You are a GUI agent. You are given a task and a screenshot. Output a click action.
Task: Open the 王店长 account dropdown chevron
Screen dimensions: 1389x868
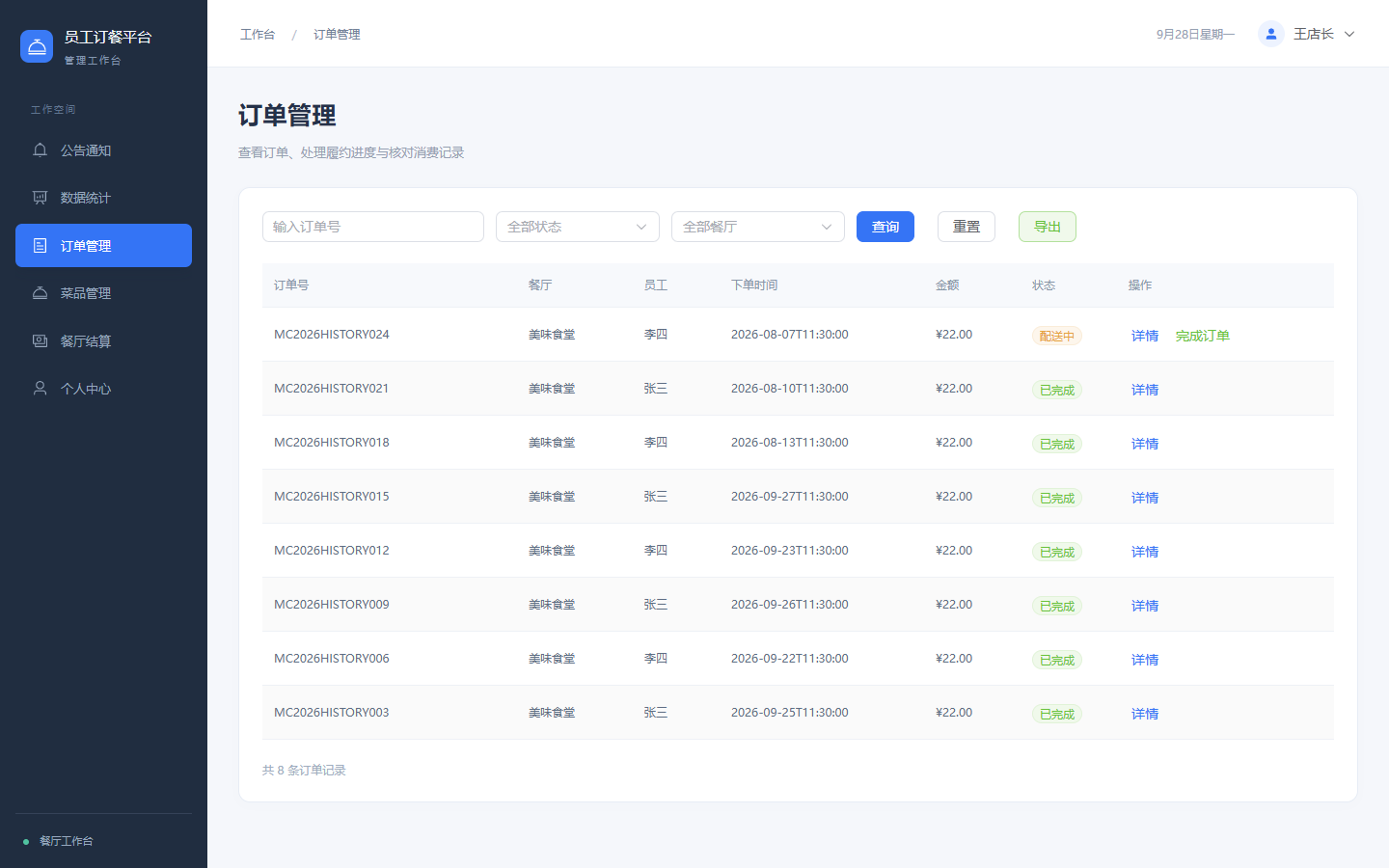(x=1349, y=34)
